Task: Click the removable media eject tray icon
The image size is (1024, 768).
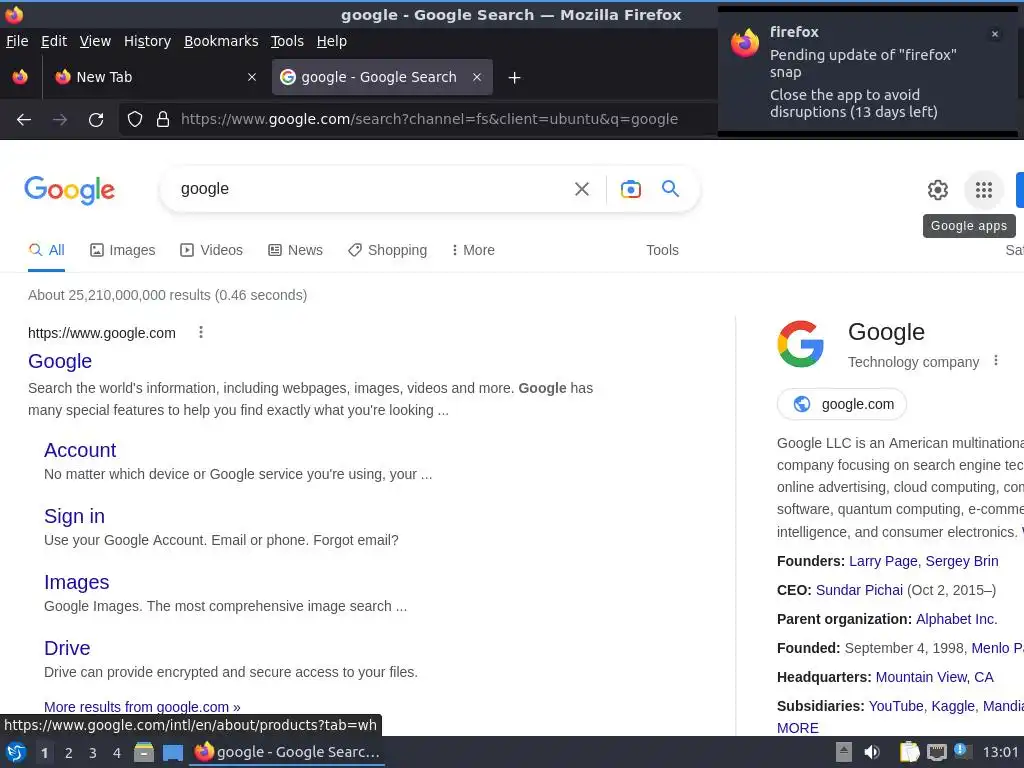Action: tap(844, 752)
